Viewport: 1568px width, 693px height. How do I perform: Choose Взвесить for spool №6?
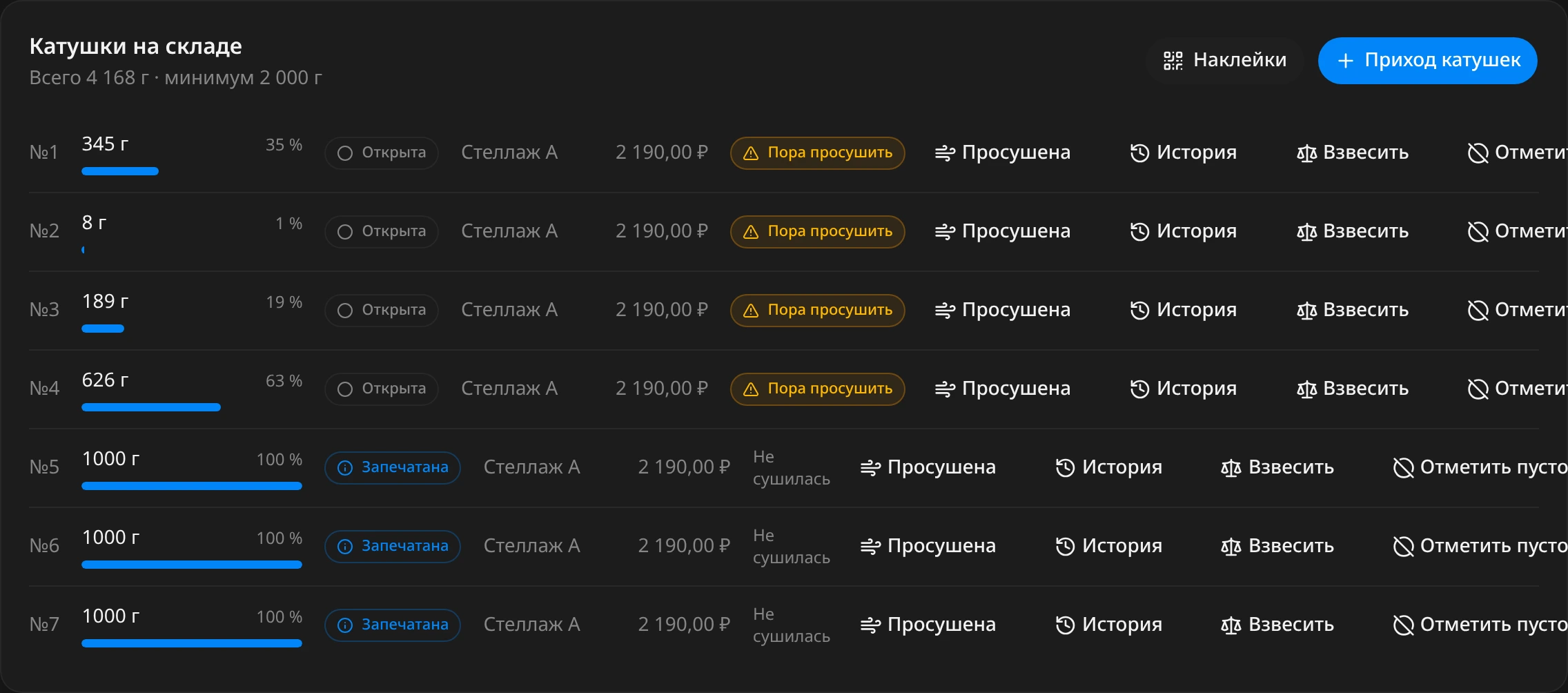point(1277,546)
